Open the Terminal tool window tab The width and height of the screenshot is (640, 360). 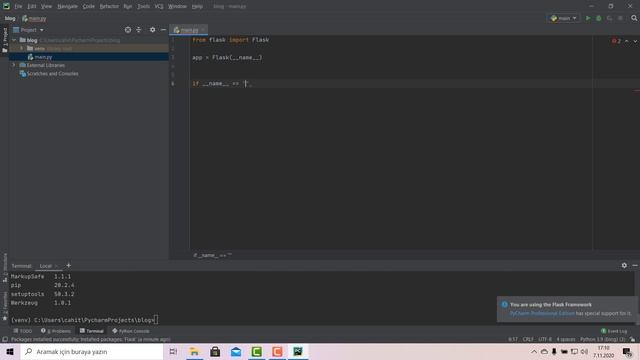[92, 331]
